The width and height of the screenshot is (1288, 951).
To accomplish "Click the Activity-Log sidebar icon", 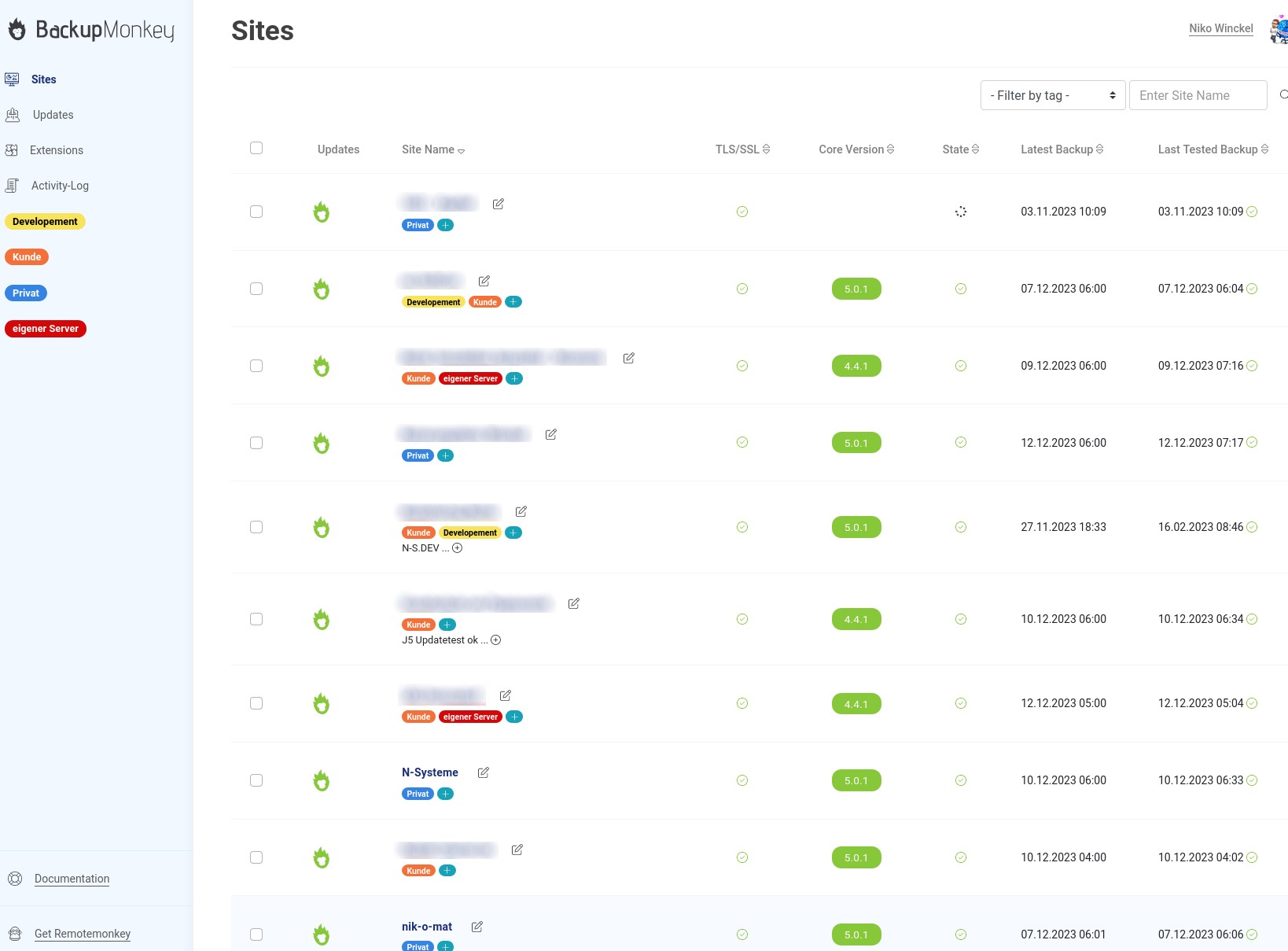I will pyautogui.click(x=13, y=186).
